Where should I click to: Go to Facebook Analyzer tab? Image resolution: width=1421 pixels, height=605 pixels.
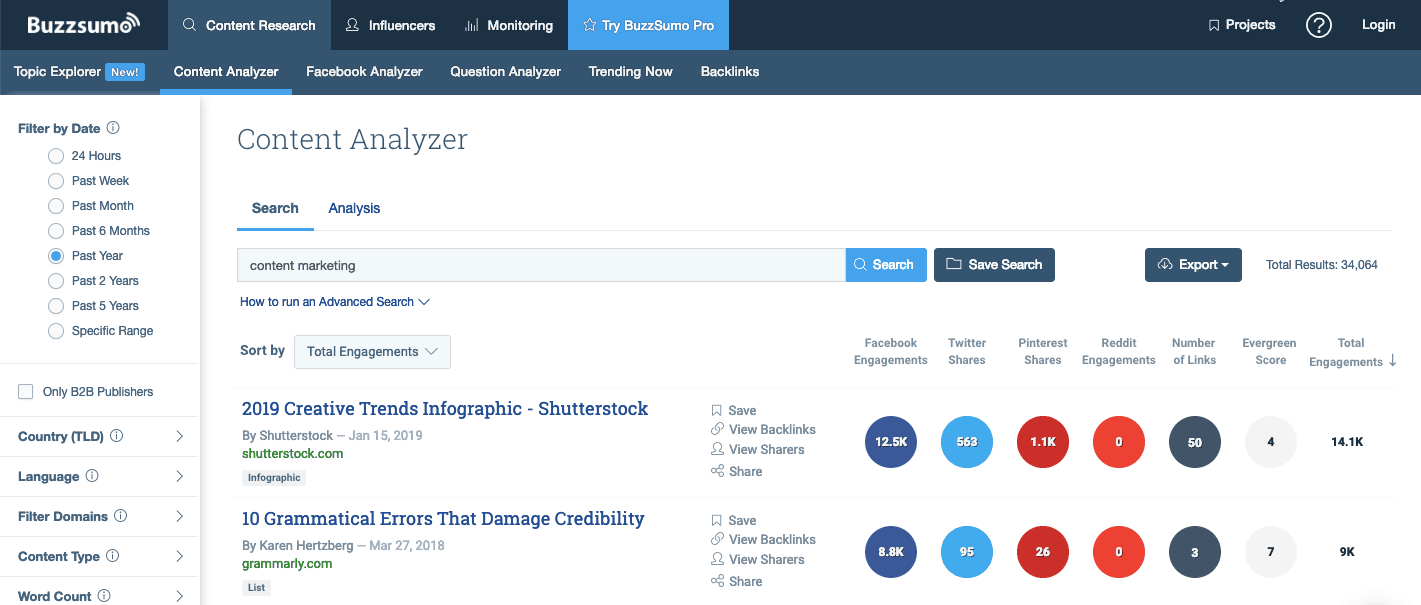(364, 72)
